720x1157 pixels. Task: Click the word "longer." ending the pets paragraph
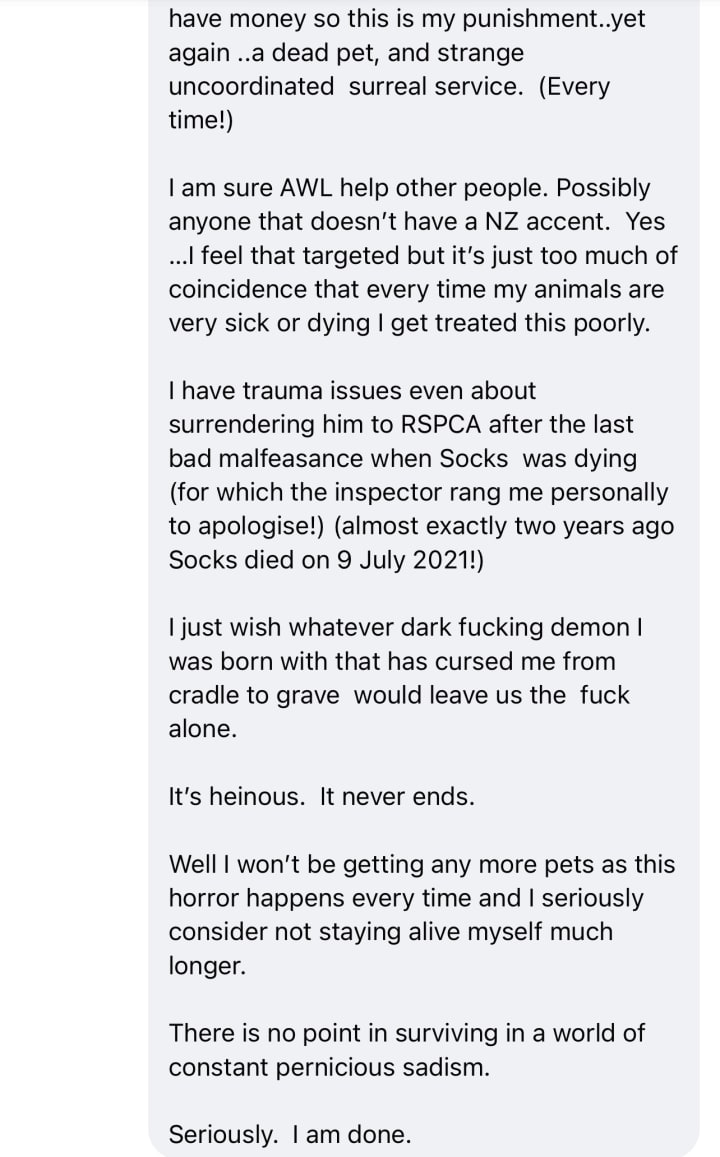point(207,966)
